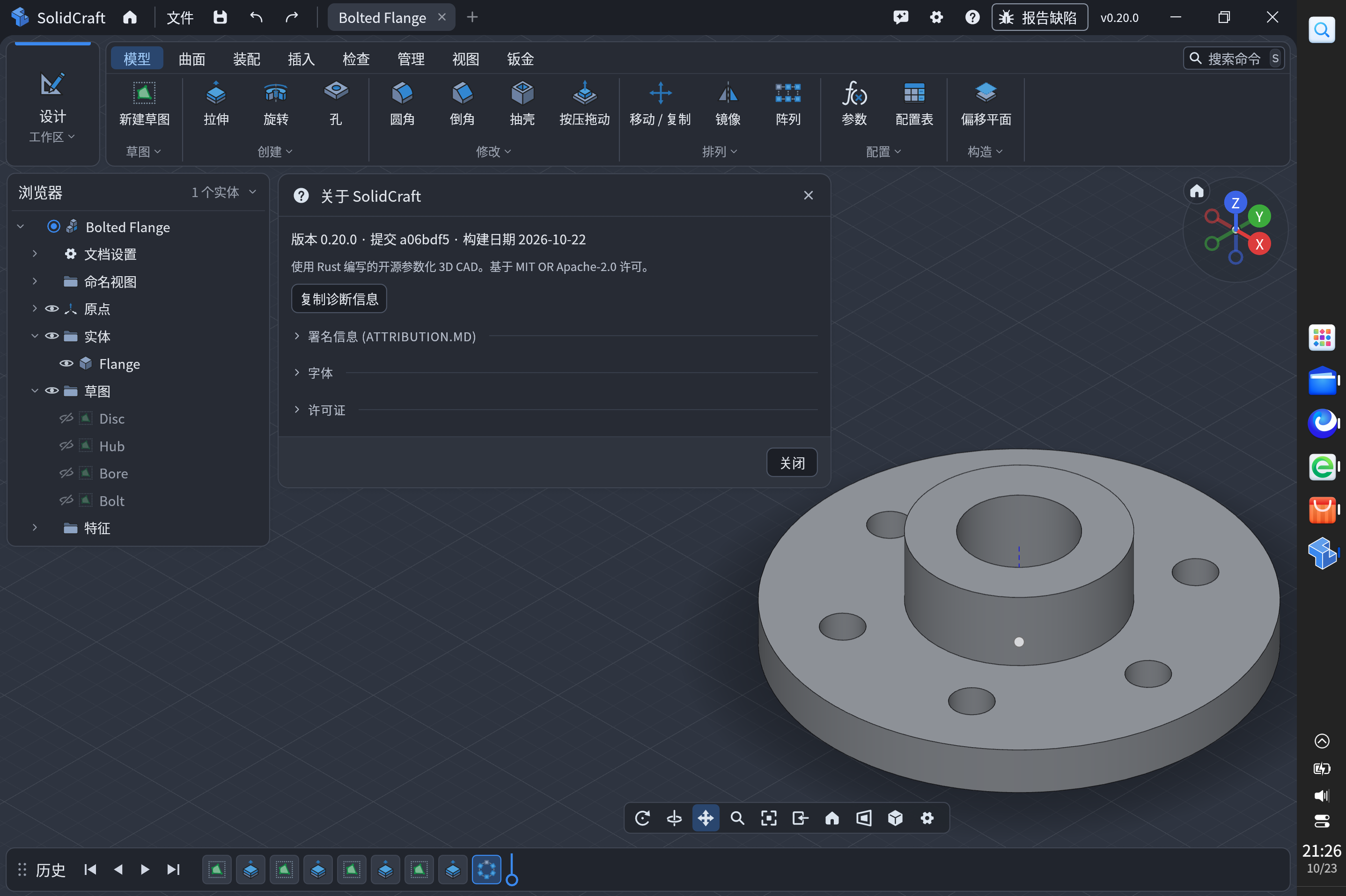Open the Configuration Table (配置表)
The image size is (1346, 896).
[914, 104]
